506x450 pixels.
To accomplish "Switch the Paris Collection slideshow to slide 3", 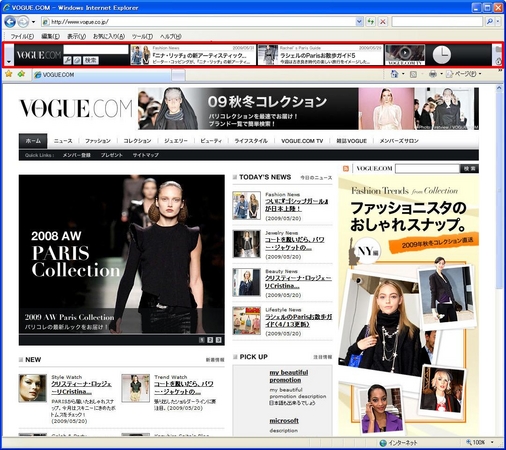I will pos(218,340).
